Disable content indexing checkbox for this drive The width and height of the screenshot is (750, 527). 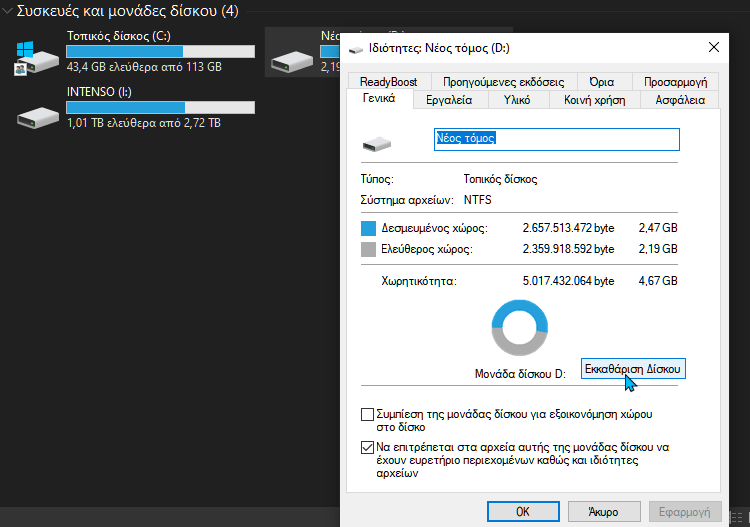pyautogui.click(x=367, y=448)
